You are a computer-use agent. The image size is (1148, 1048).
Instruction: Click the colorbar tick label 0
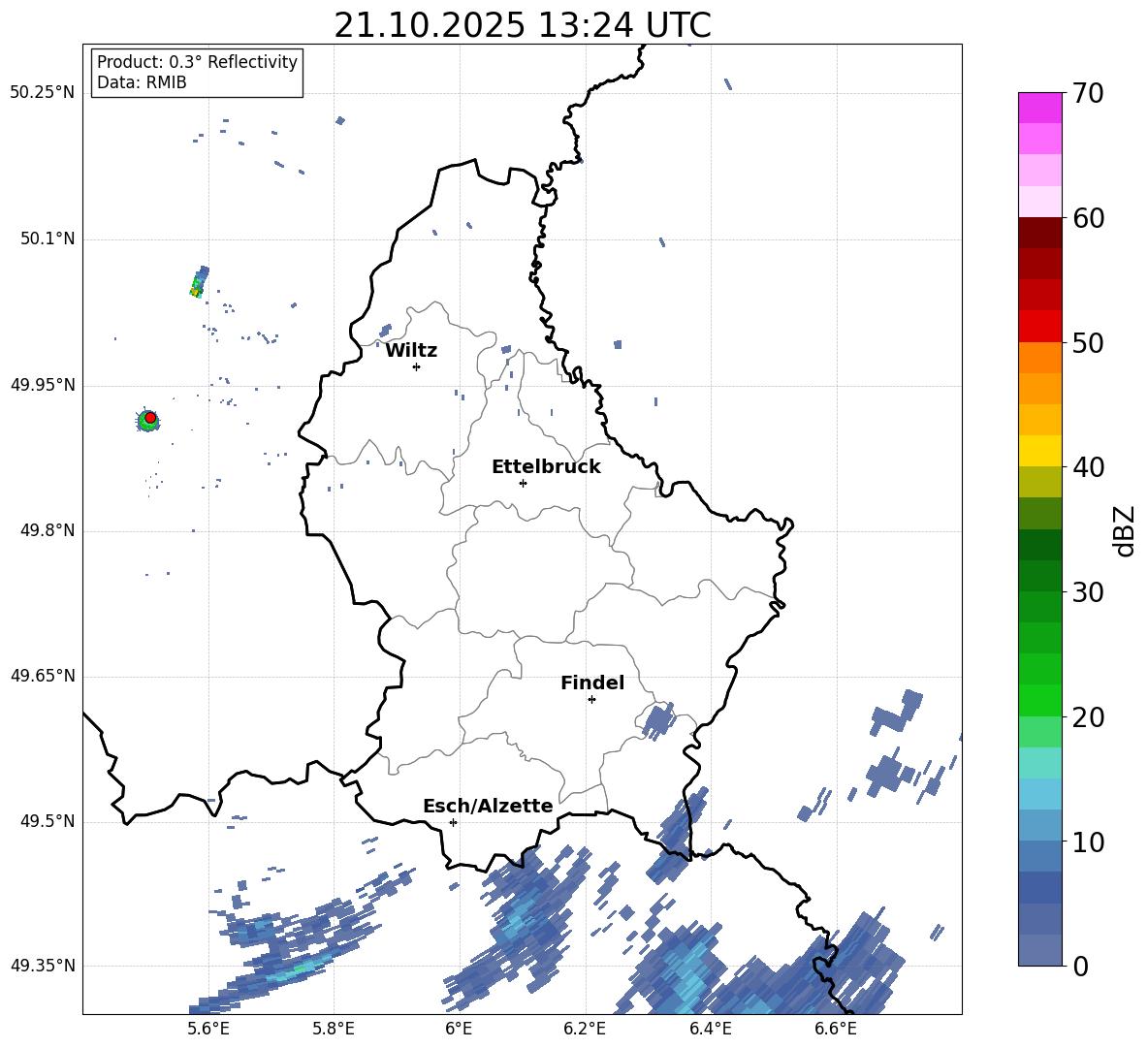coord(1080,967)
